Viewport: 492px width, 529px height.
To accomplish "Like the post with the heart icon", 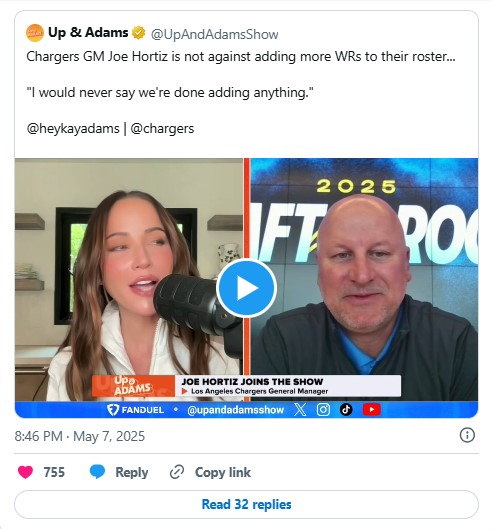I will click(x=25, y=472).
